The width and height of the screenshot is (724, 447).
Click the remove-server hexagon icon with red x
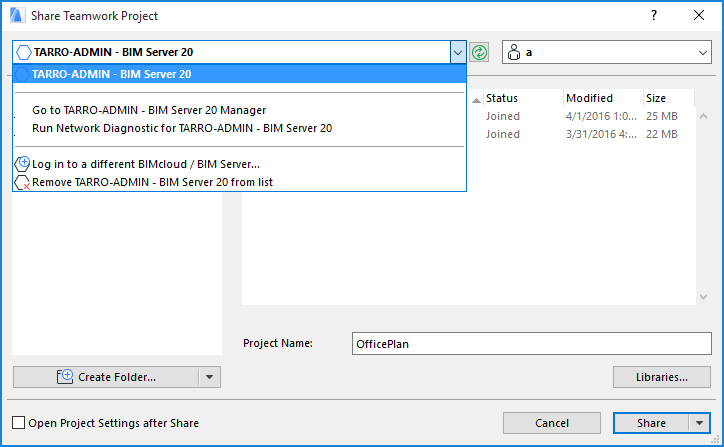pos(22,182)
